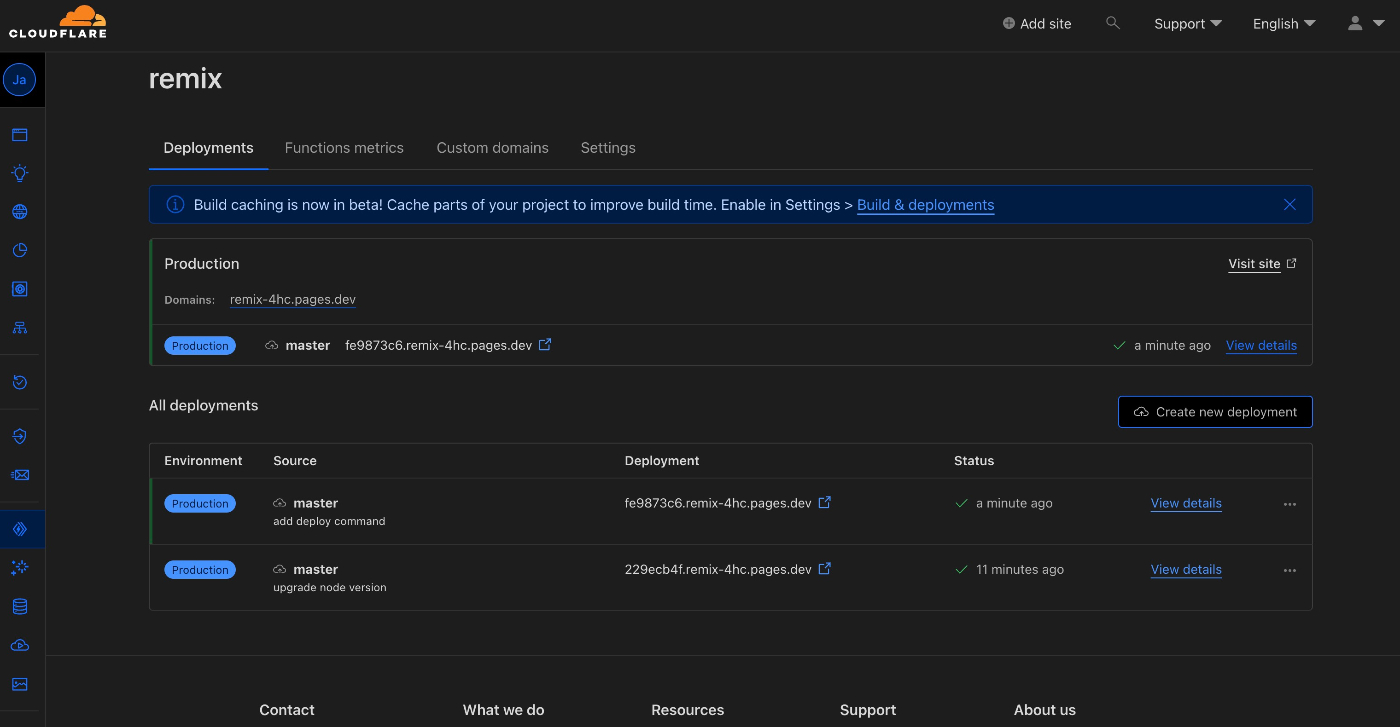Image resolution: width=1400 pixels, height=727 pixels.
Task: Select the Deployments tab
Action: 208,148
